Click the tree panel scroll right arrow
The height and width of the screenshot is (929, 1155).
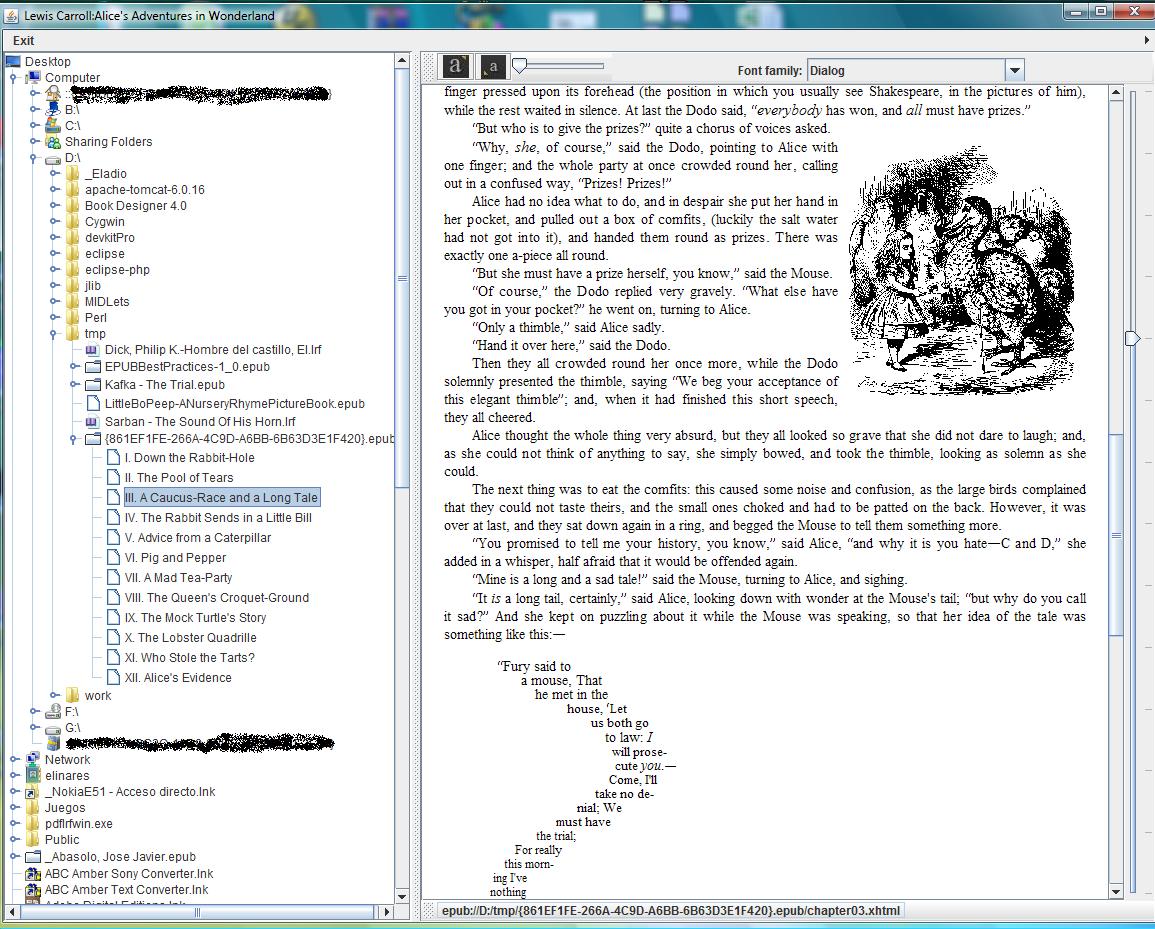[x=387, y=912]
